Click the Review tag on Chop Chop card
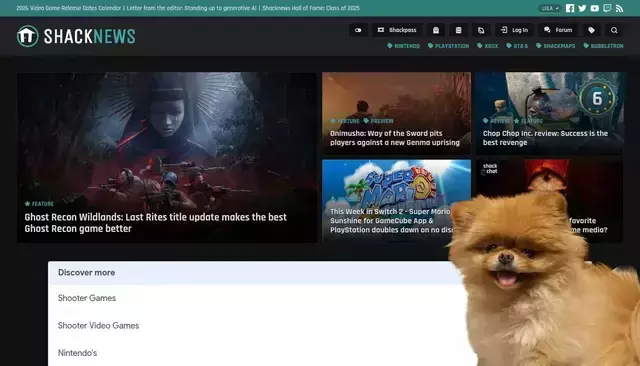This screenshot has width=640, height=366. pos(496,121)
